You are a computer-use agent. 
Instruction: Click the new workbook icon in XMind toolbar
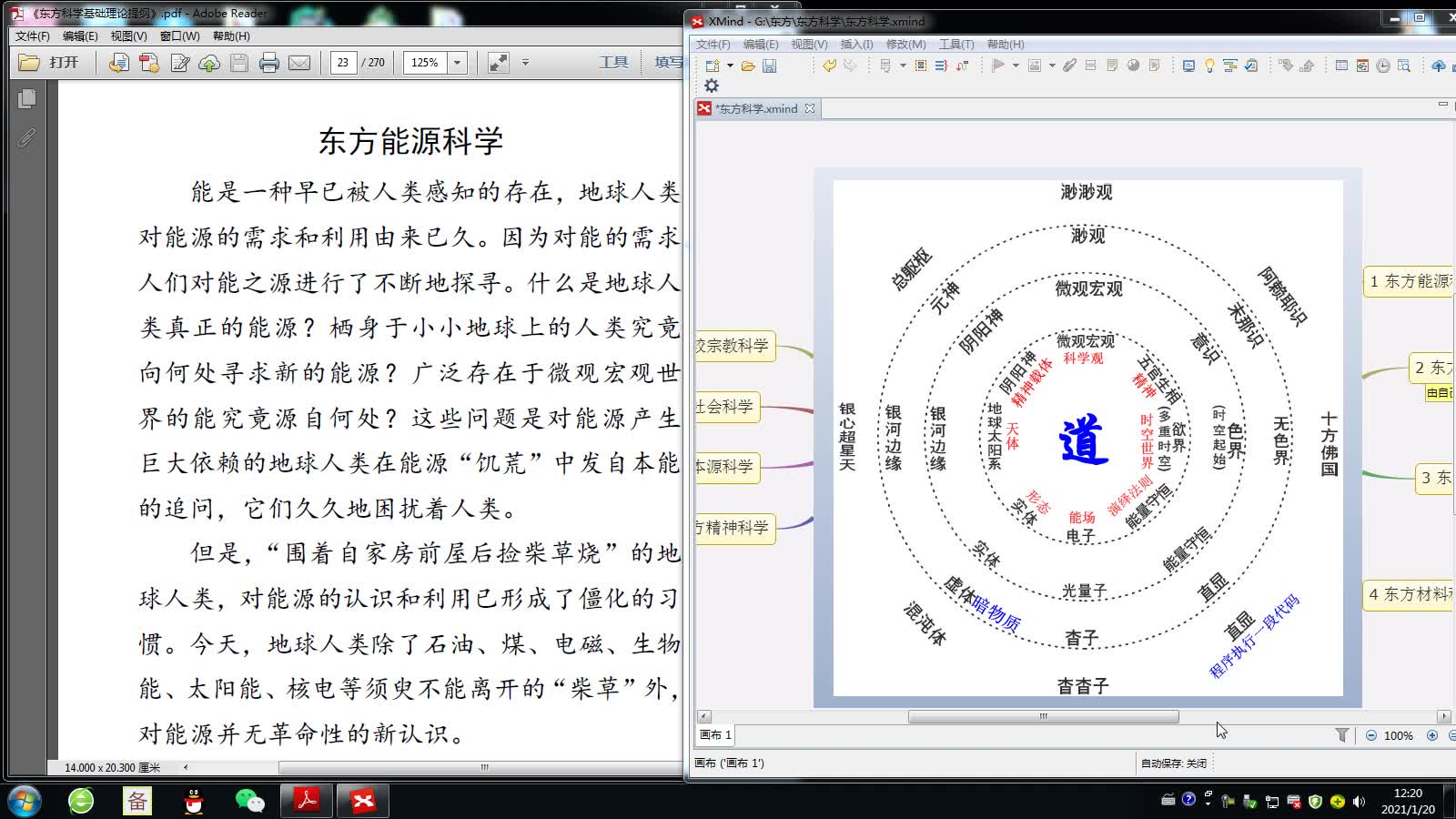[713, 66]
